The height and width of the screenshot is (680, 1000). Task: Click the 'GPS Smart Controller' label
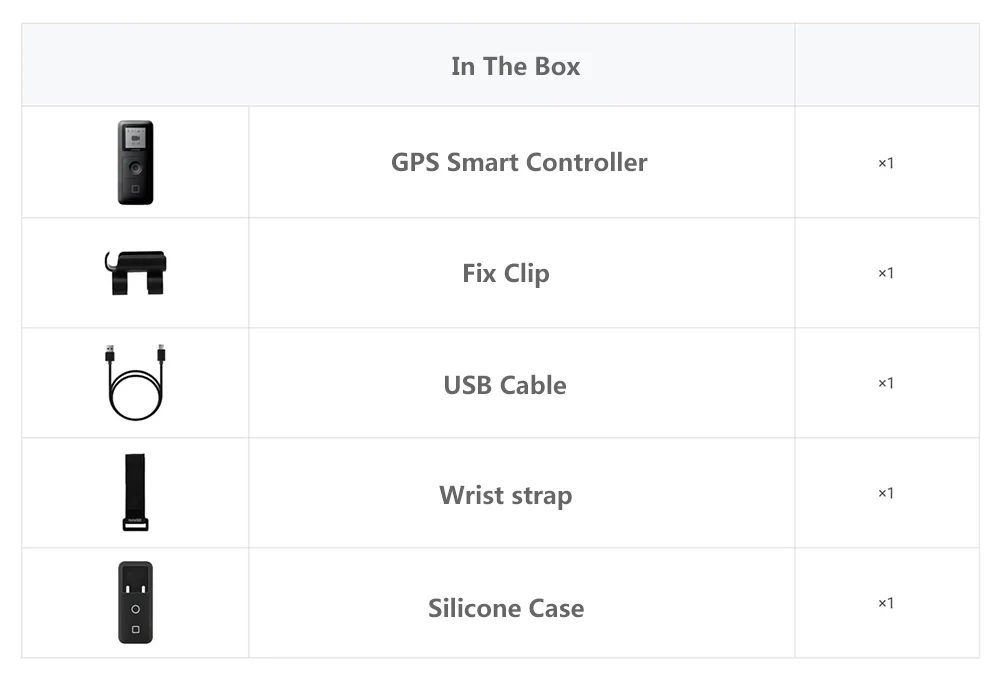point(519,162)
